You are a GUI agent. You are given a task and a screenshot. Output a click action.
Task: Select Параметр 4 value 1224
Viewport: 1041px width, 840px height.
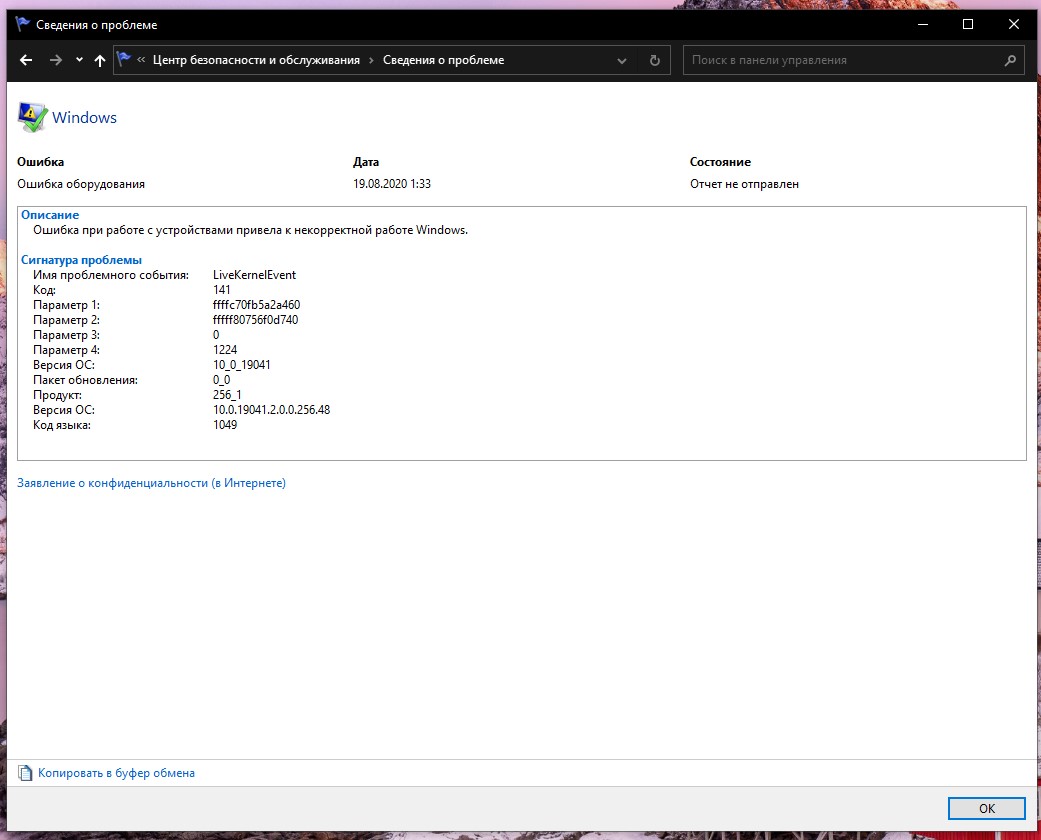(x=225, y=349)
